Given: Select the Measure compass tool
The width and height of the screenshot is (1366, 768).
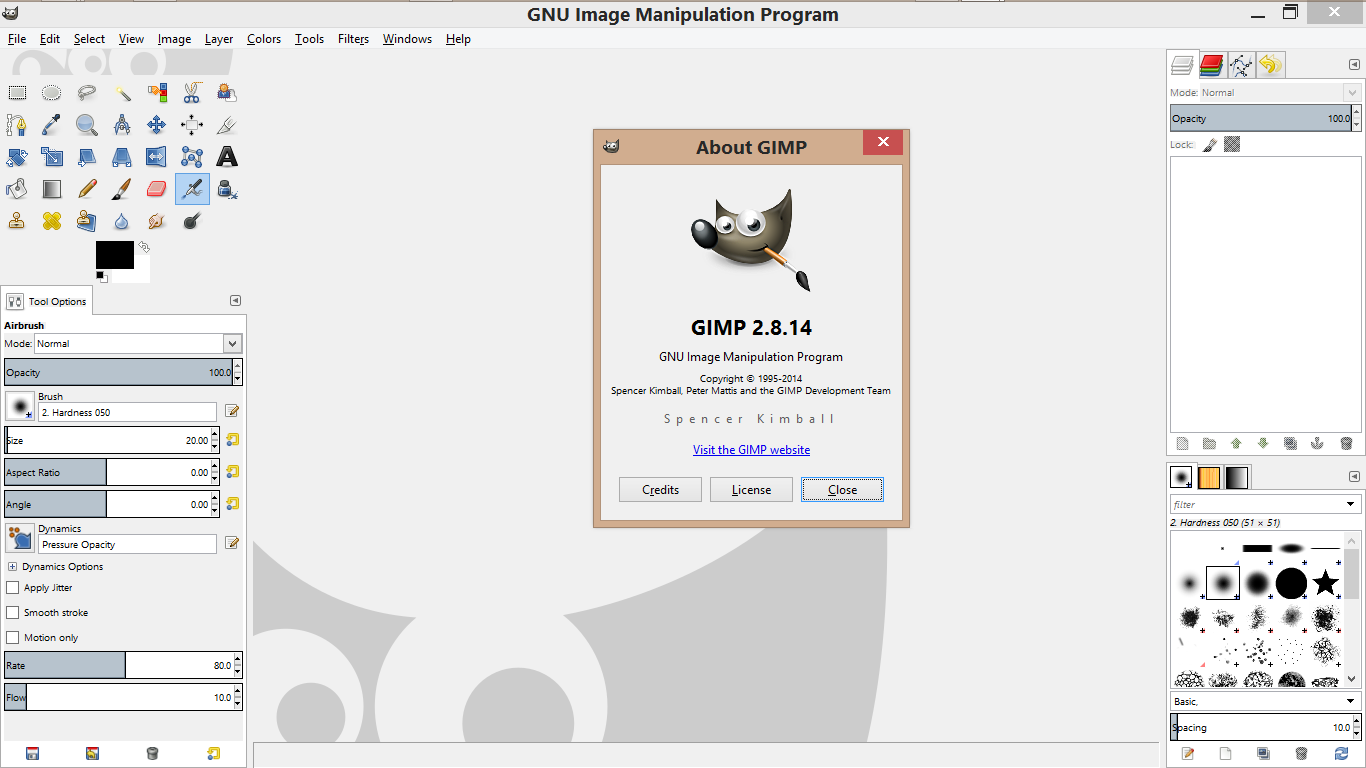Looking at the screenshot, I should tap(122, 125).
